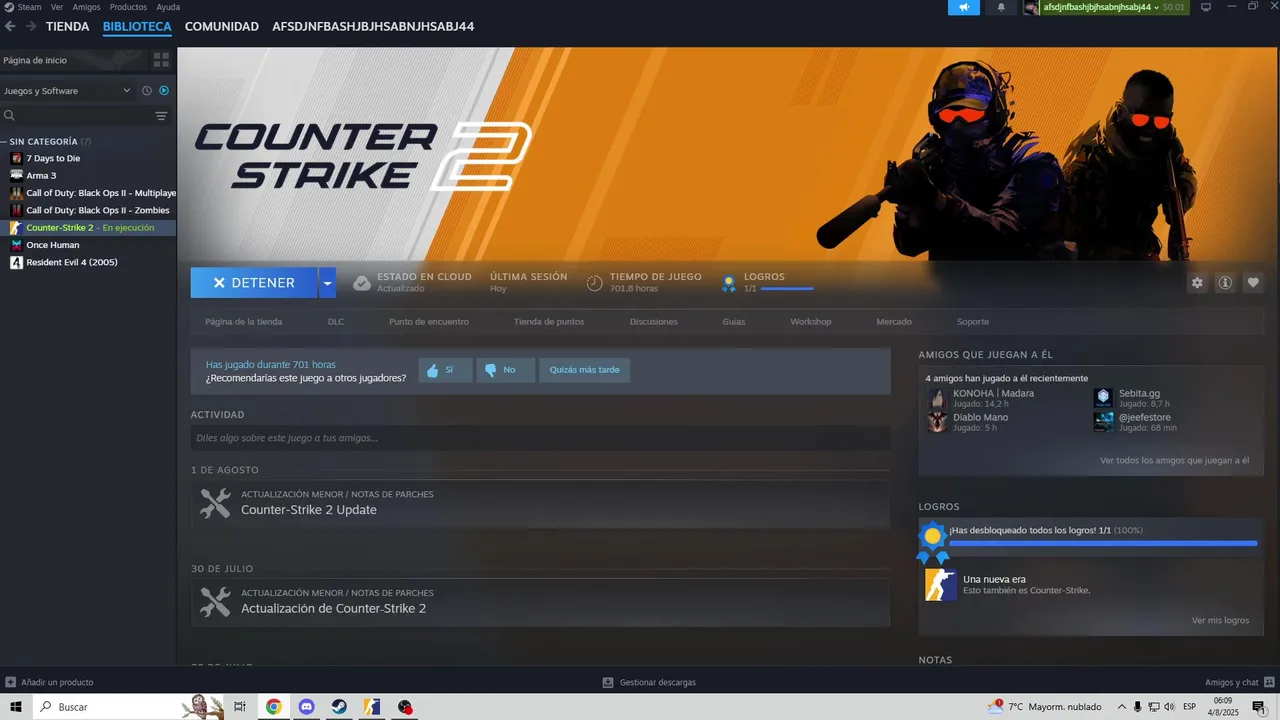Select 7 Days to Die in library
Screen dimensions: 1280x720
88,158
